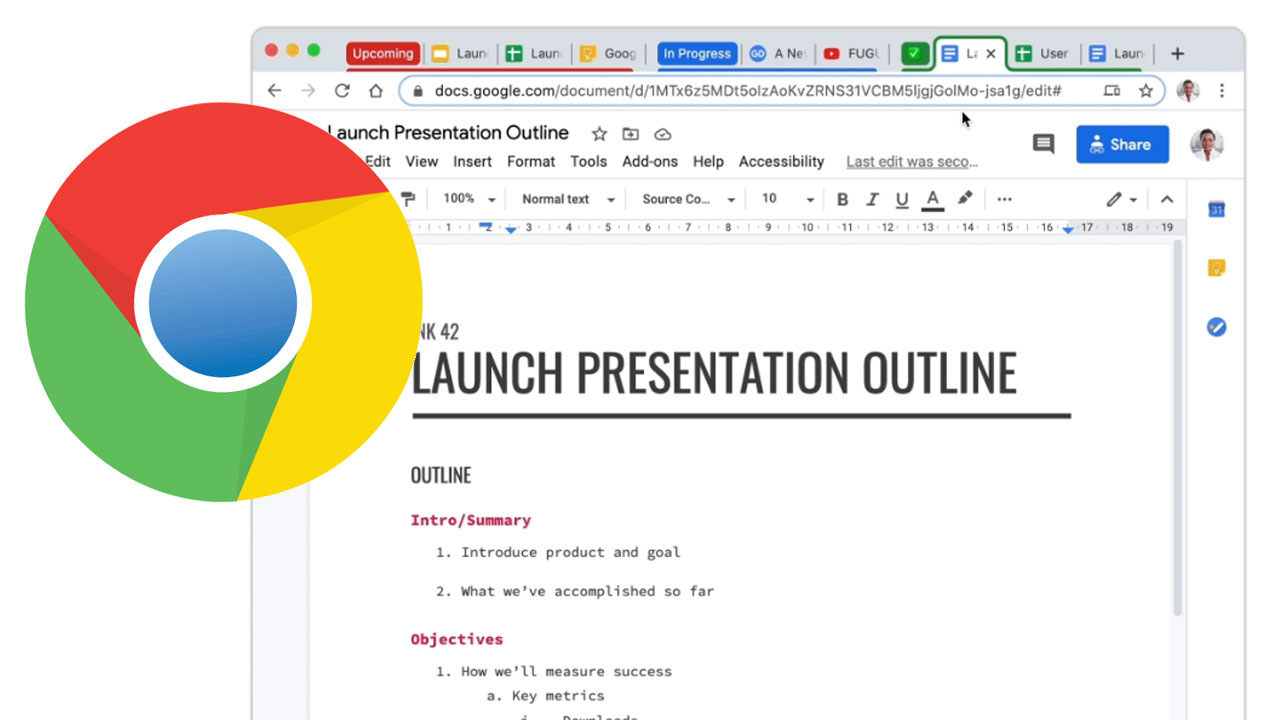The width and height of the screenshot is (1280, 720).
Task: Click the move to folder icon
Action: point(630,134)
